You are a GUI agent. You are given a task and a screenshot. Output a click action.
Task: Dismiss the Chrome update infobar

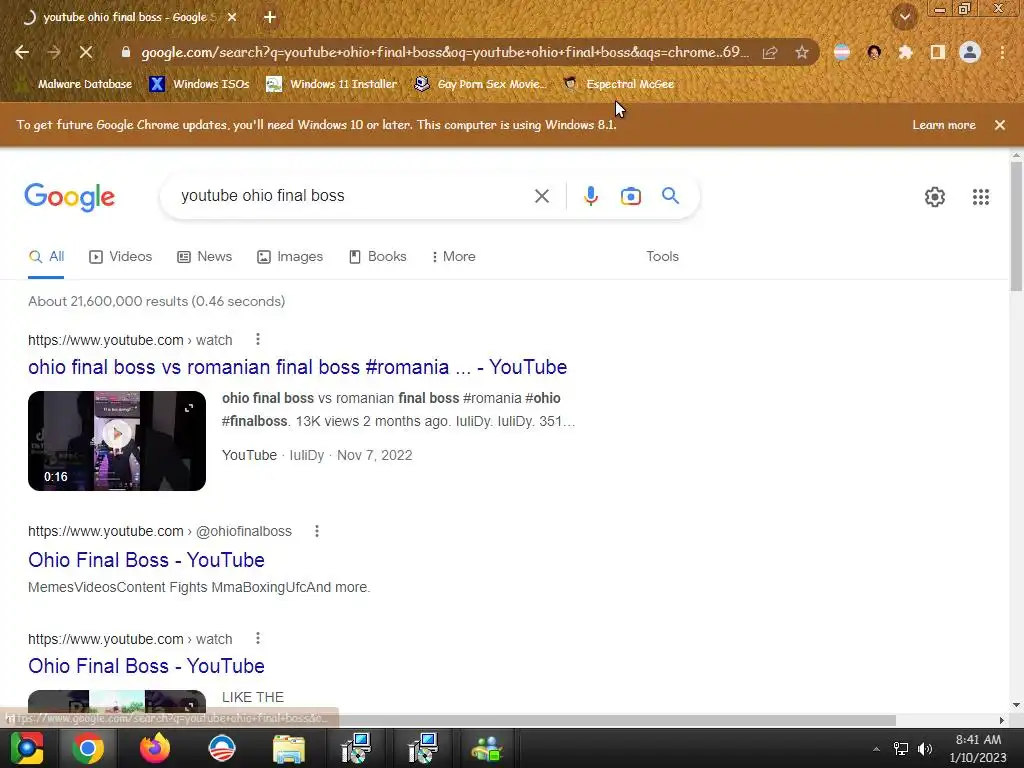point(1000,125)
